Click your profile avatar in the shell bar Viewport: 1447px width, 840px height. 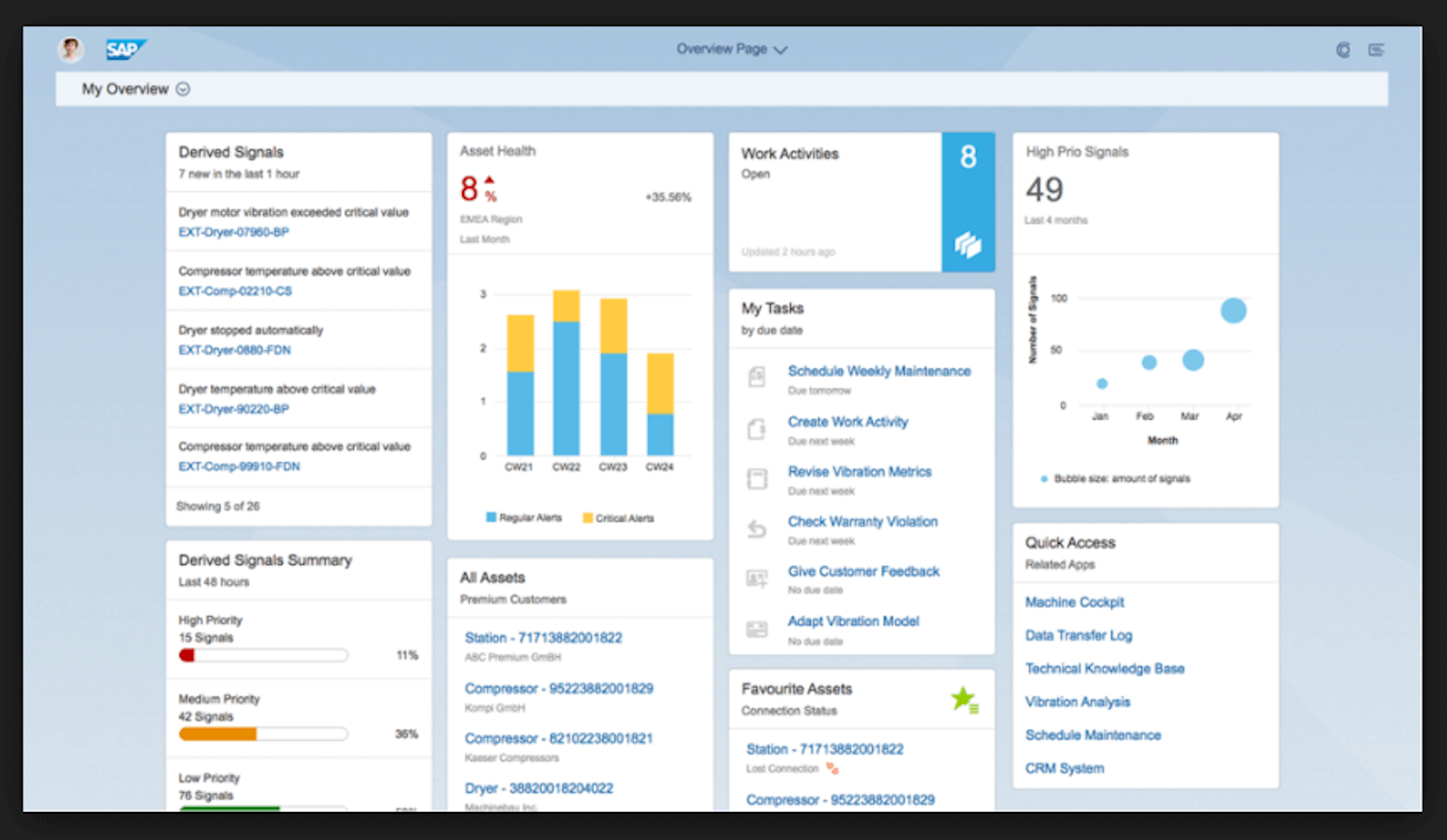(70, 48)
